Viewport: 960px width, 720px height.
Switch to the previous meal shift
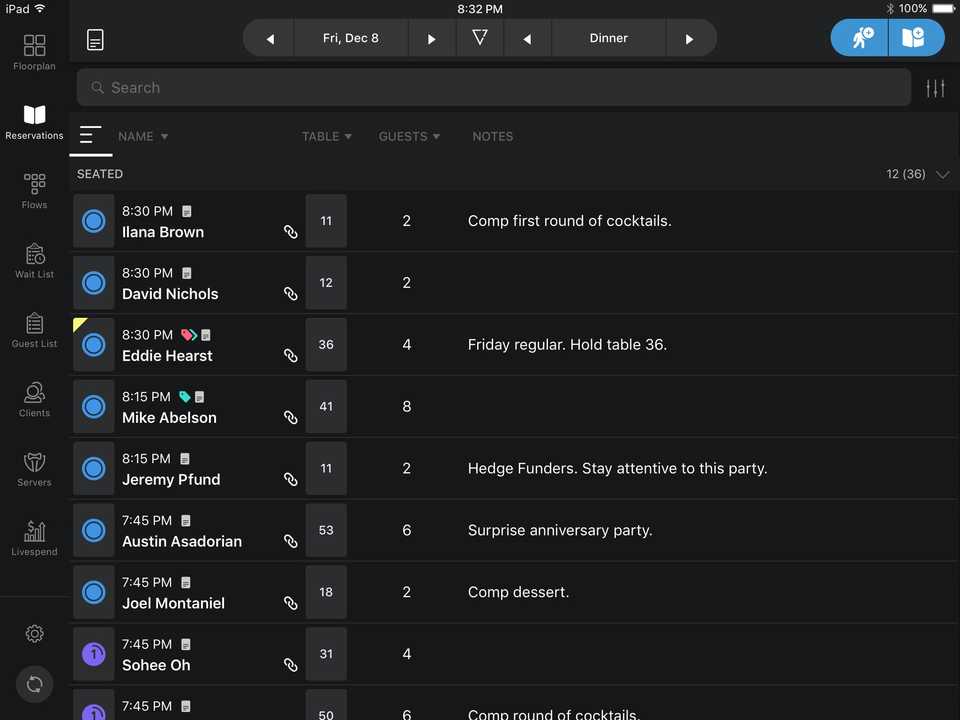pos(527,39)
